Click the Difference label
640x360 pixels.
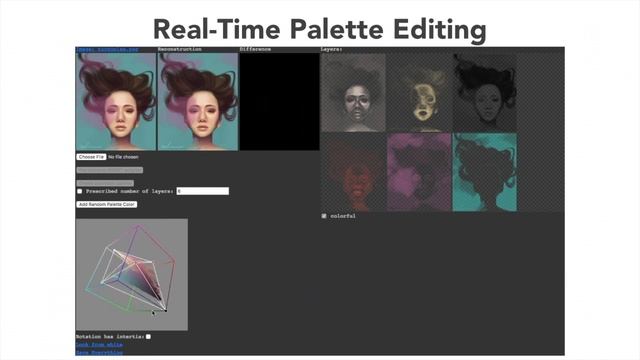[x=256, y=49]
